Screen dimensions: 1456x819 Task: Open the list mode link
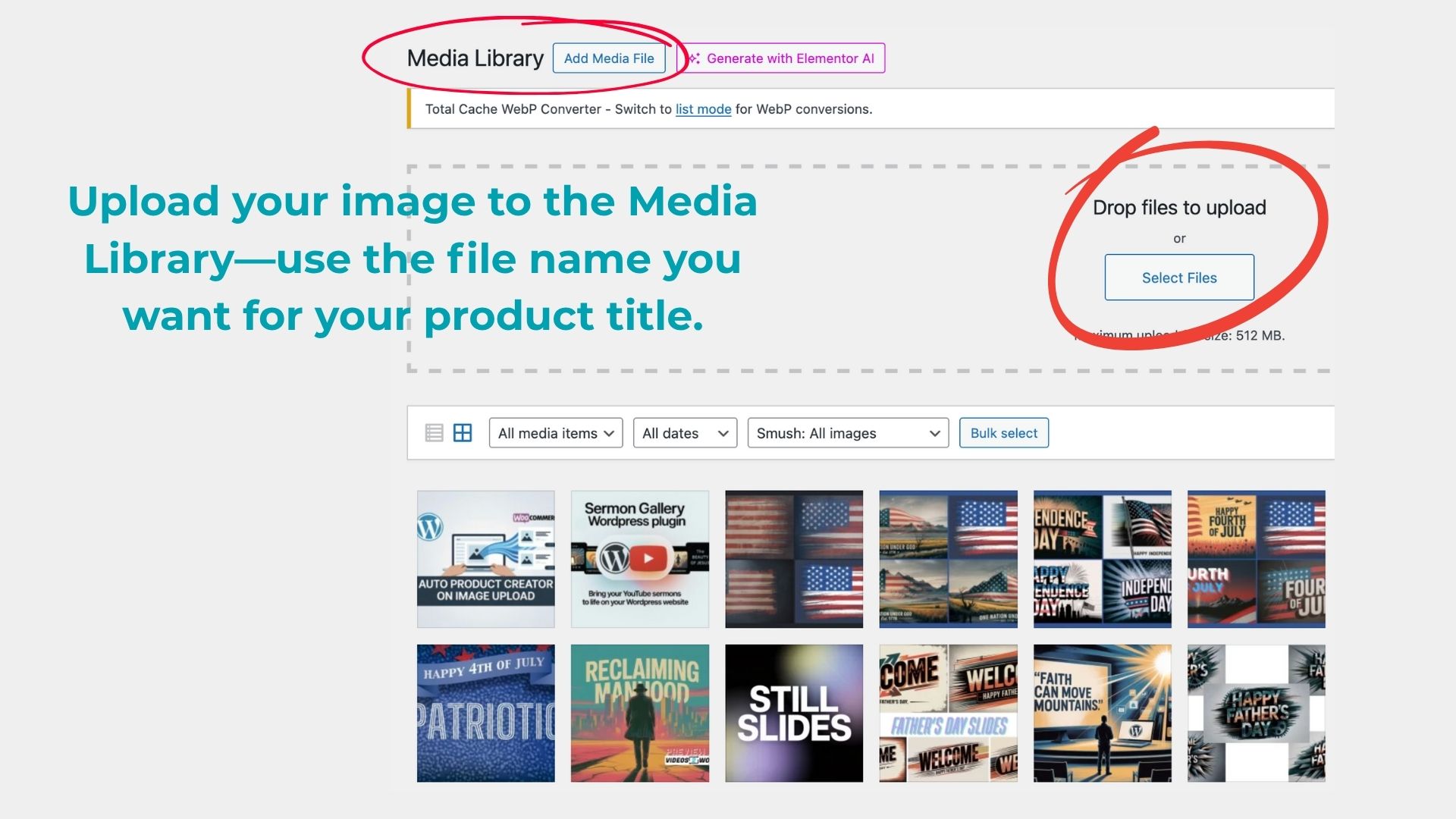[x=703, y=109]
